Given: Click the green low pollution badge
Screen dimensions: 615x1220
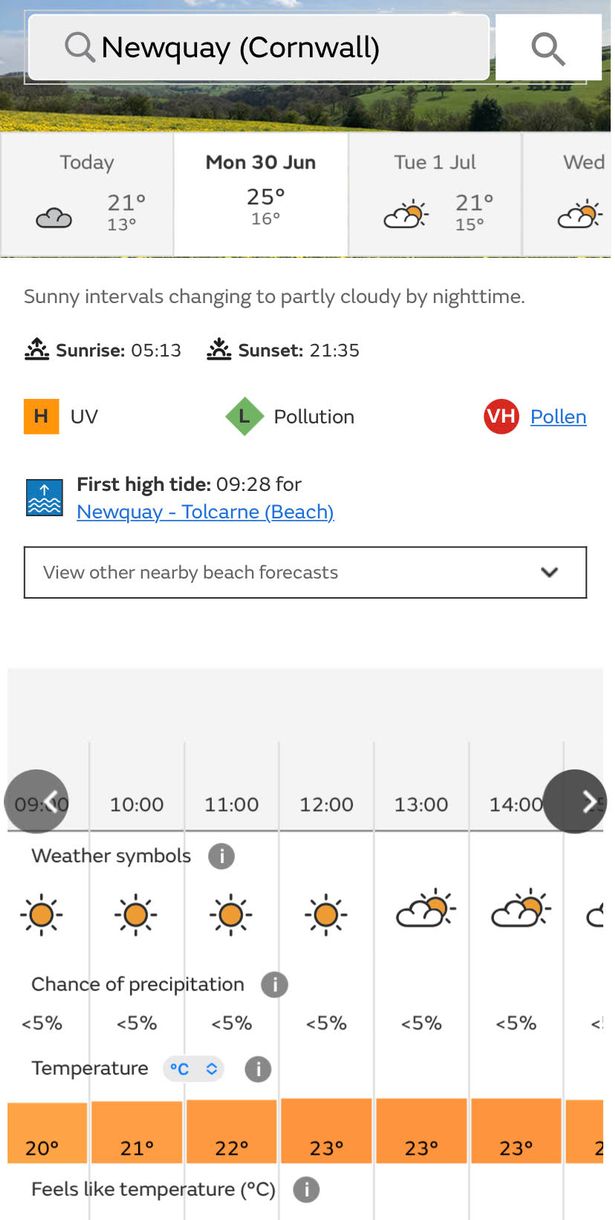Looking at the screenshot, I should (244, 416).
